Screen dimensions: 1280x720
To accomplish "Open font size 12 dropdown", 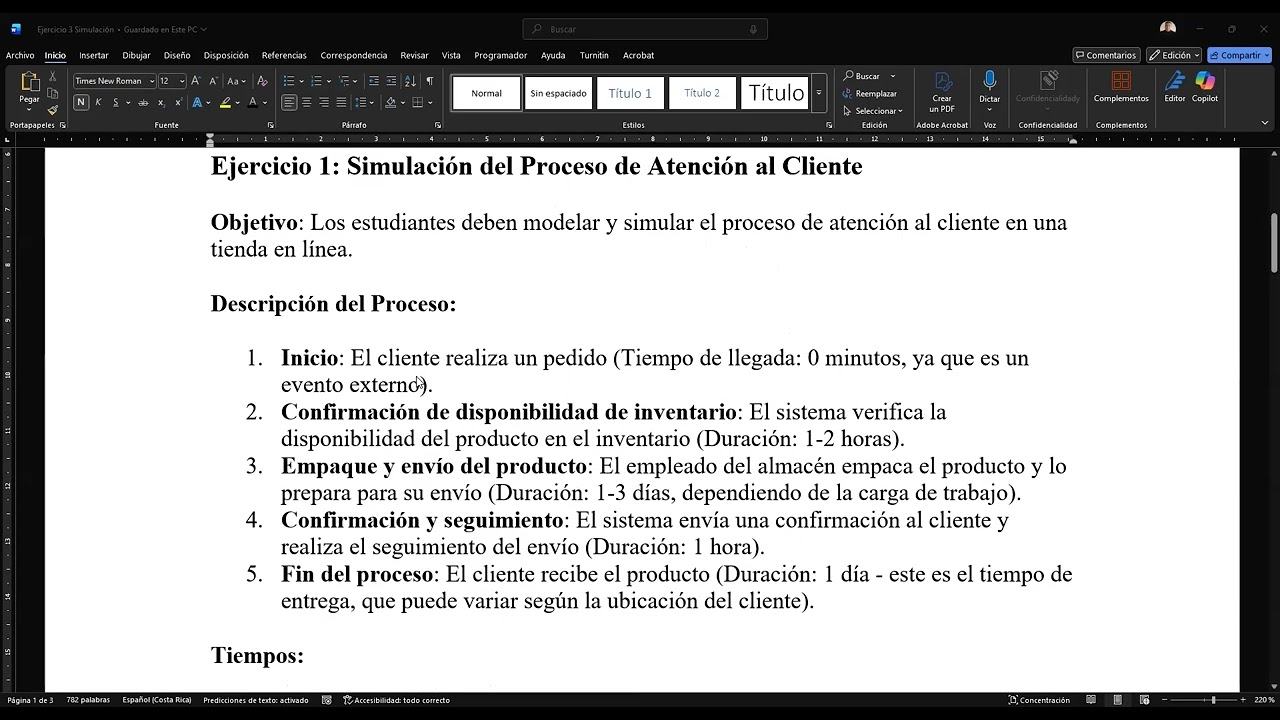I will click(182, 81).
